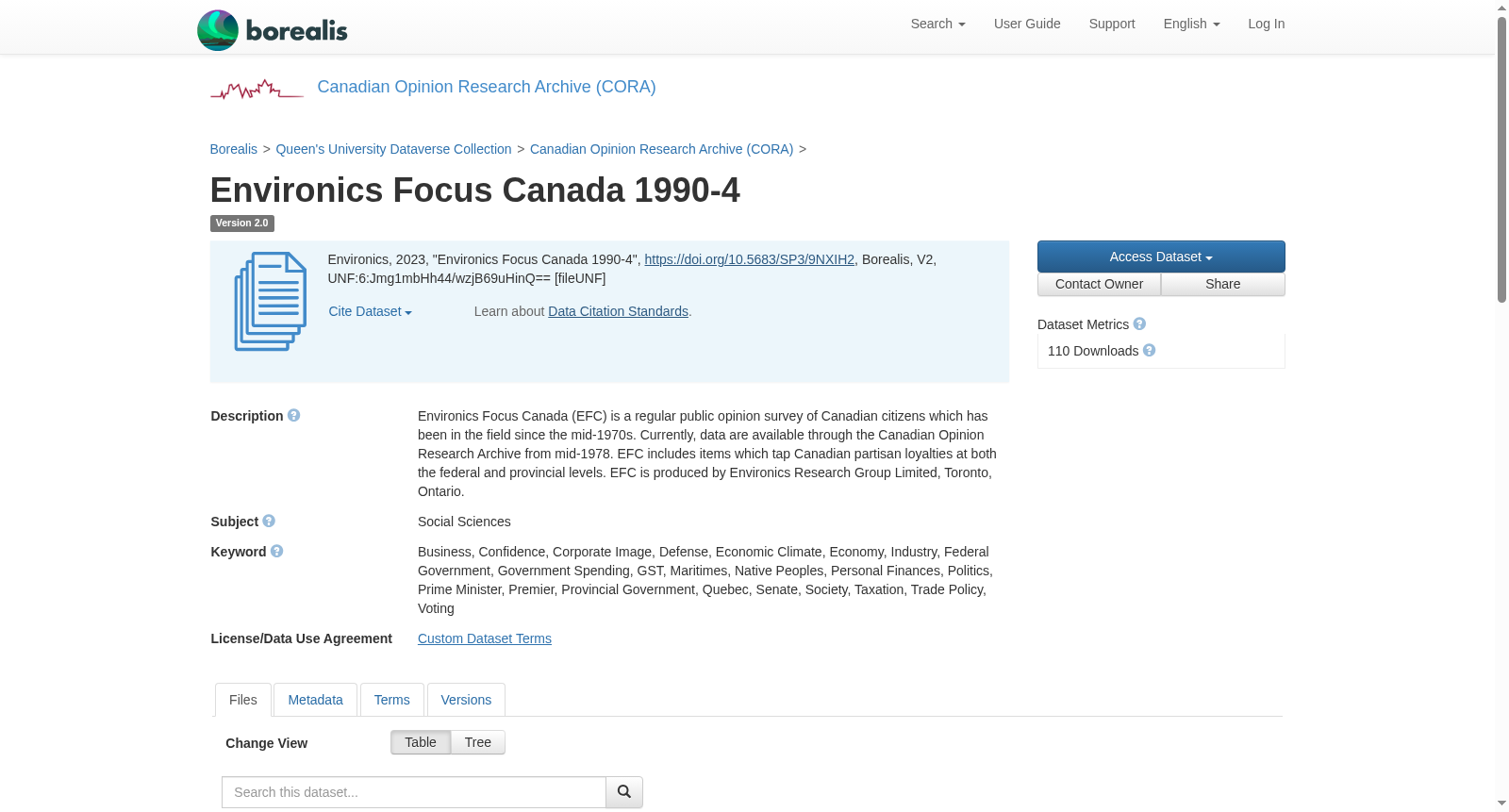Click the Borealis logo in header
The width and height of the screenshot is (1509, 812).
(273, 30)
